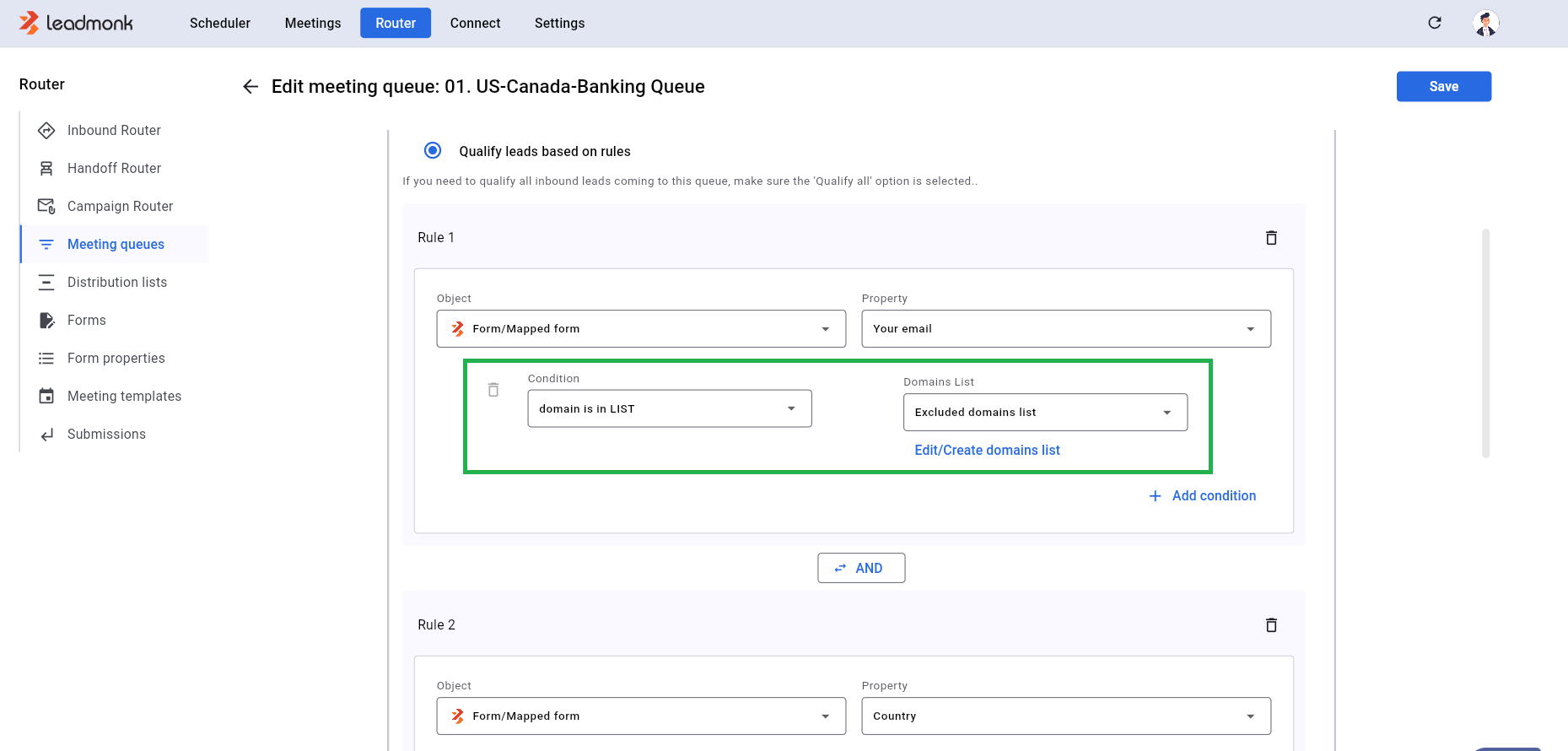The width and height of the screenshot is (1568, 751).
Task: Click the Handoff Router icon
Action: point(46,168)
